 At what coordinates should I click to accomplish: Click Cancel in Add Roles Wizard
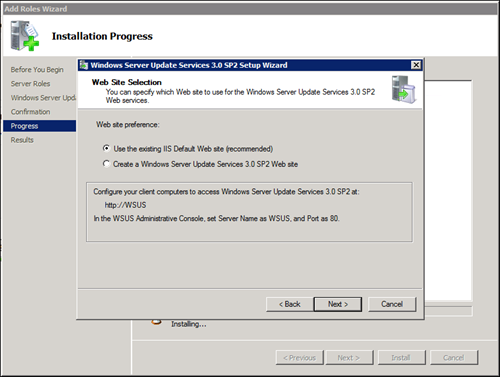point(454,358)
